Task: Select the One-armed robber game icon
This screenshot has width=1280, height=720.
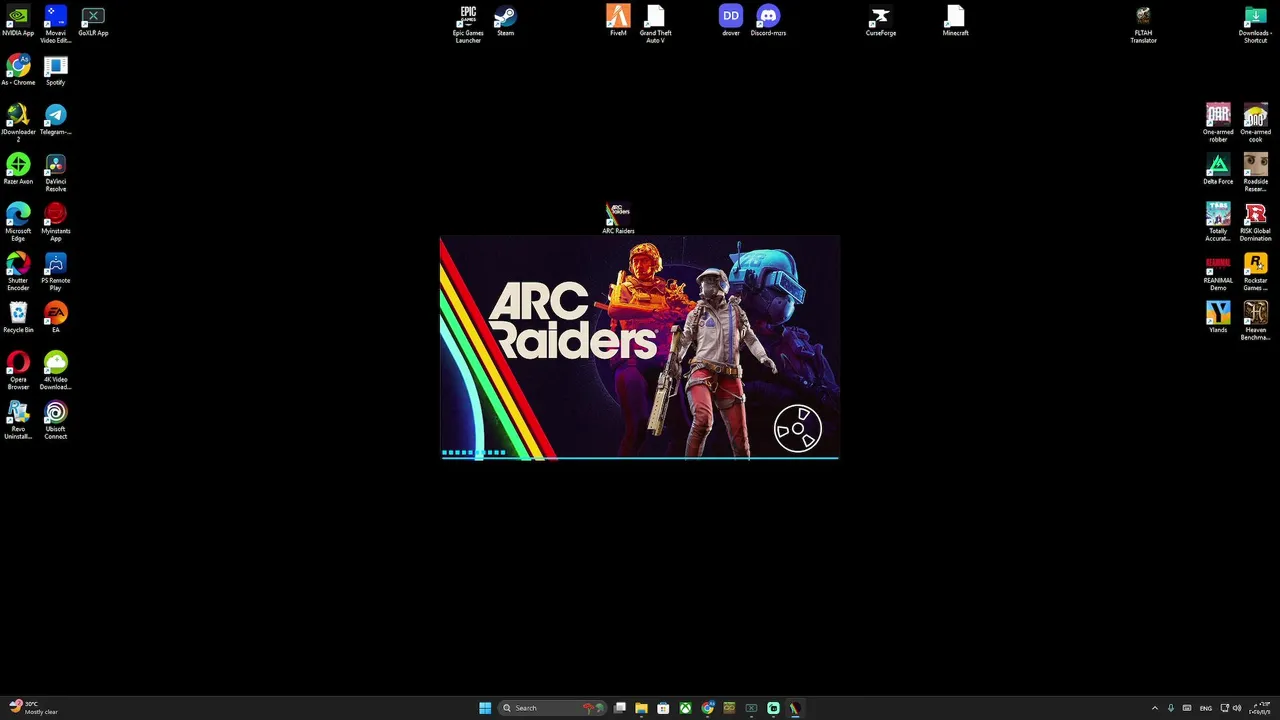Action: pyautogui.click(x=1218, y=123)
